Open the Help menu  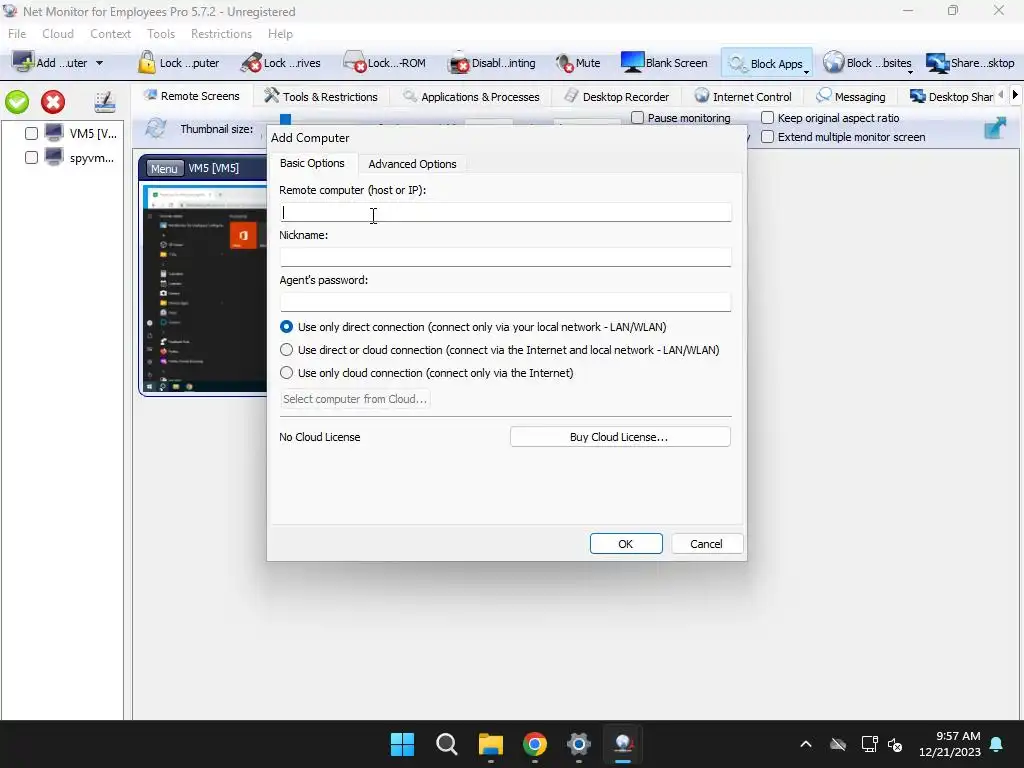[x=280, y=34]
